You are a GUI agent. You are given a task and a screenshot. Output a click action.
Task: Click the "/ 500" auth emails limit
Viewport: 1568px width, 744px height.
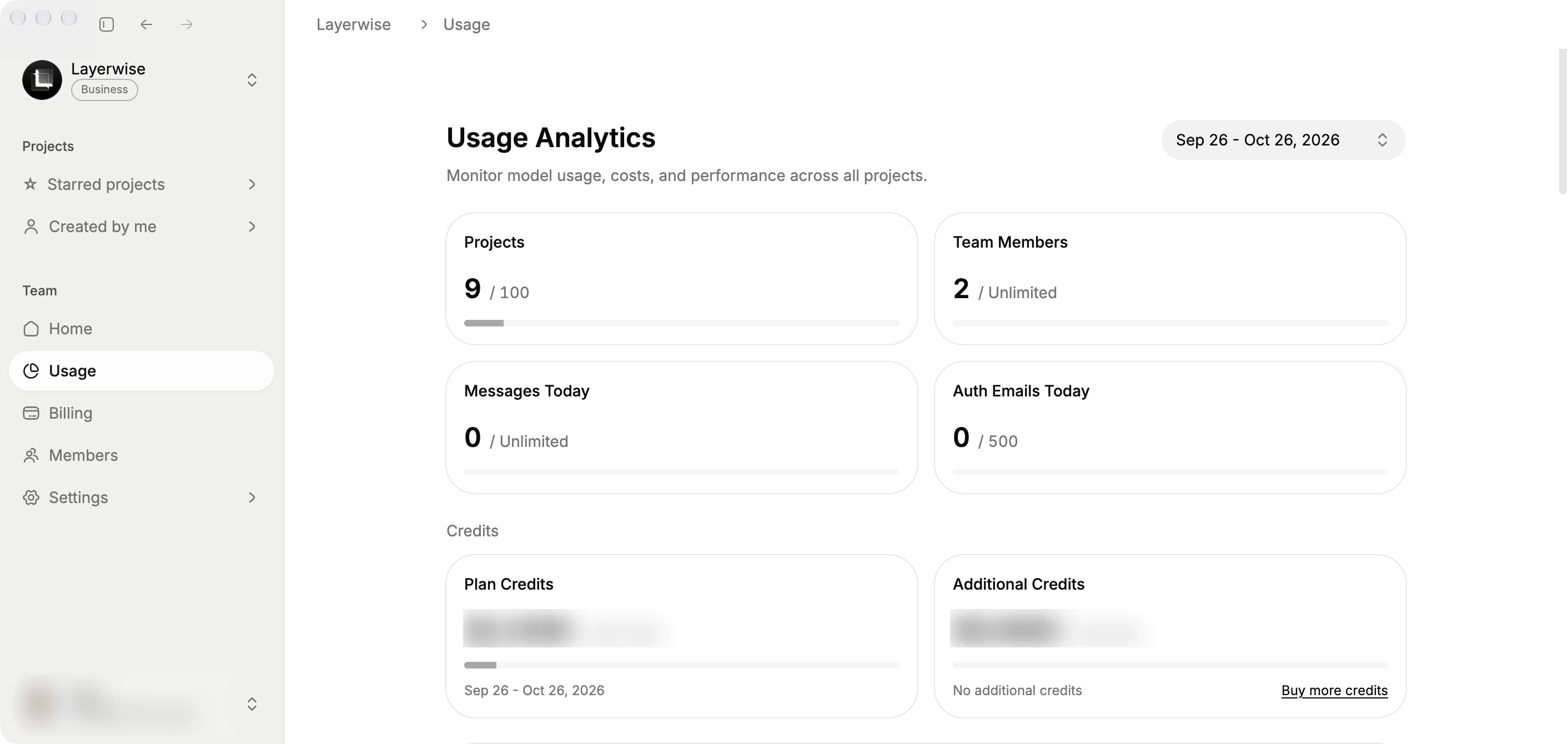pyautogui.click(x=998, y=441)
